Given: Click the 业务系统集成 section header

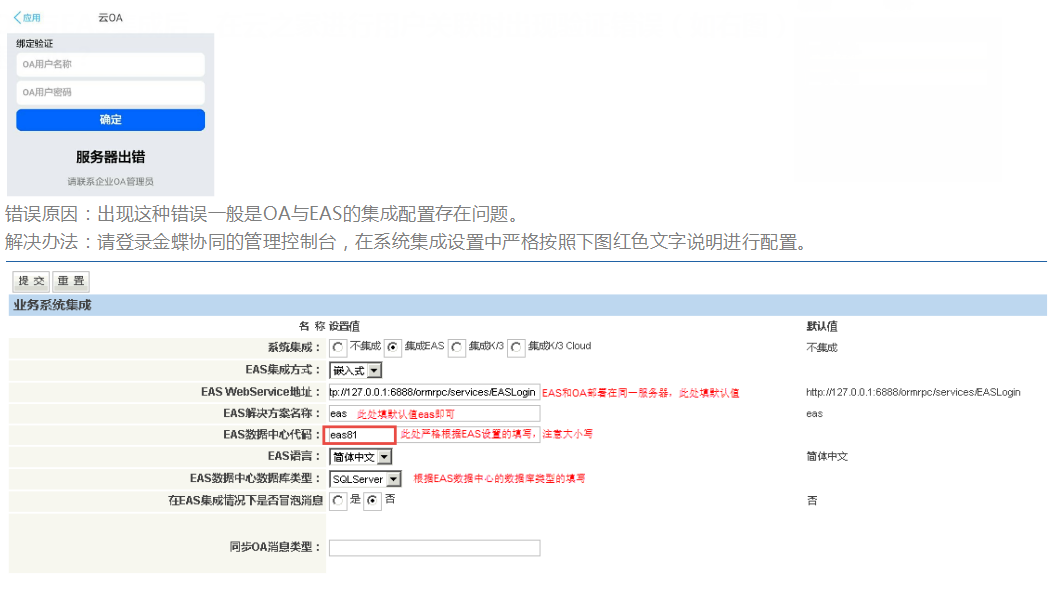Looking at the screenshot, I should [527, 305].
